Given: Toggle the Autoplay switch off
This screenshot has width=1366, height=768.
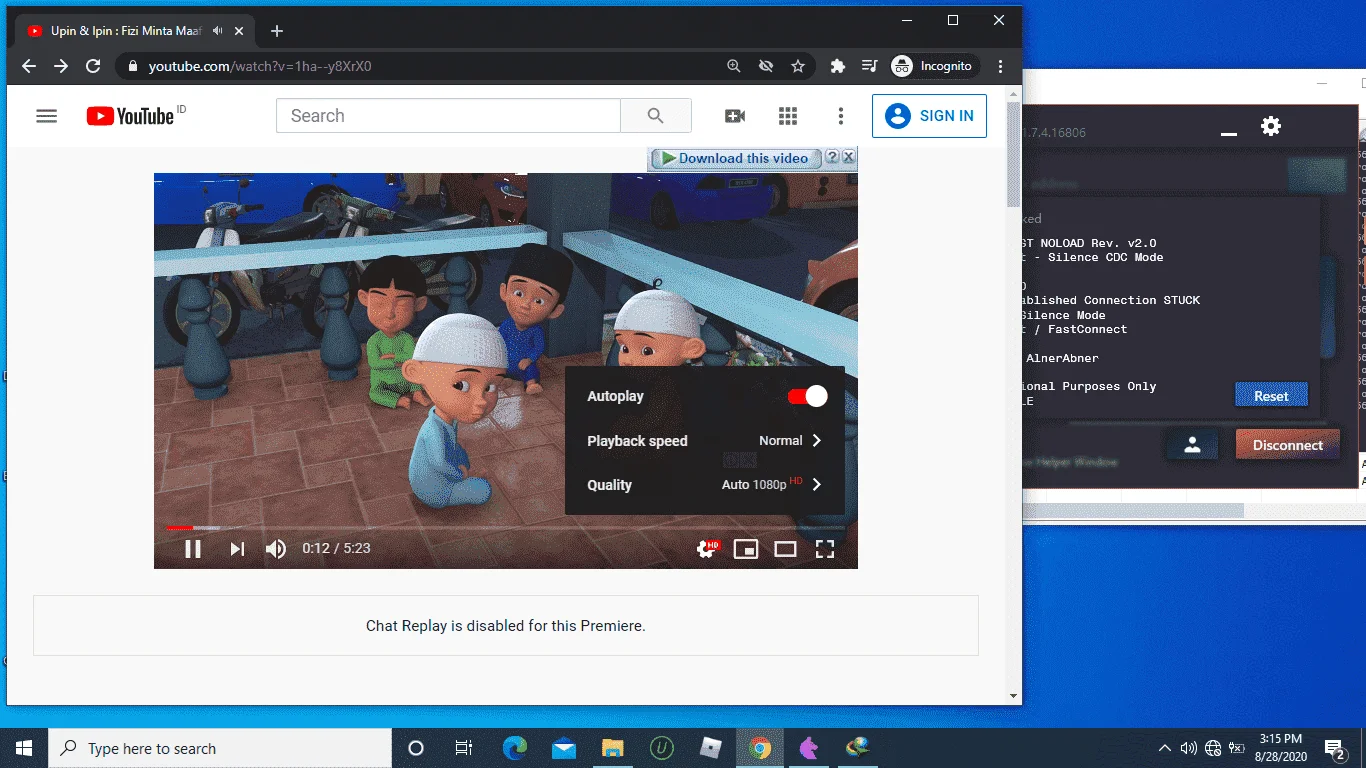Looking at the screenshot, I should pos(808,397).
